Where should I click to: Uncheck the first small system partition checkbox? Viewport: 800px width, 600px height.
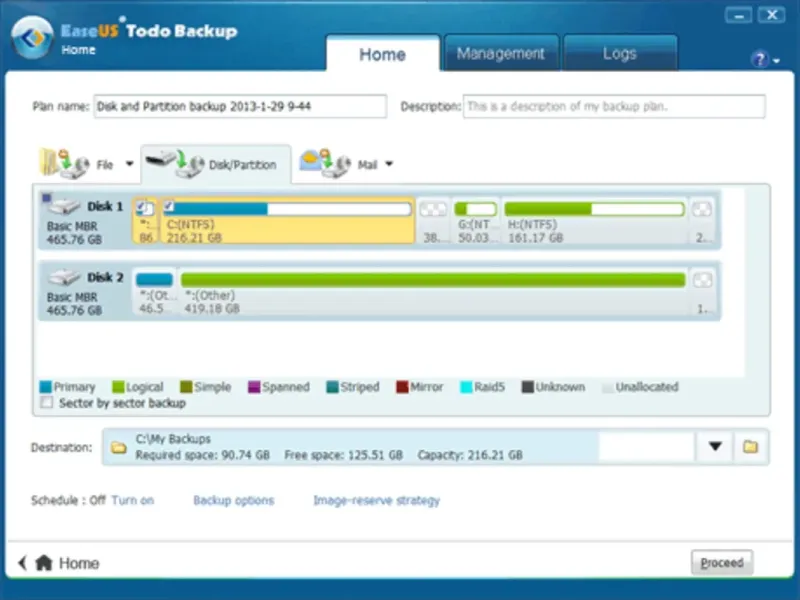click(141, 206)
